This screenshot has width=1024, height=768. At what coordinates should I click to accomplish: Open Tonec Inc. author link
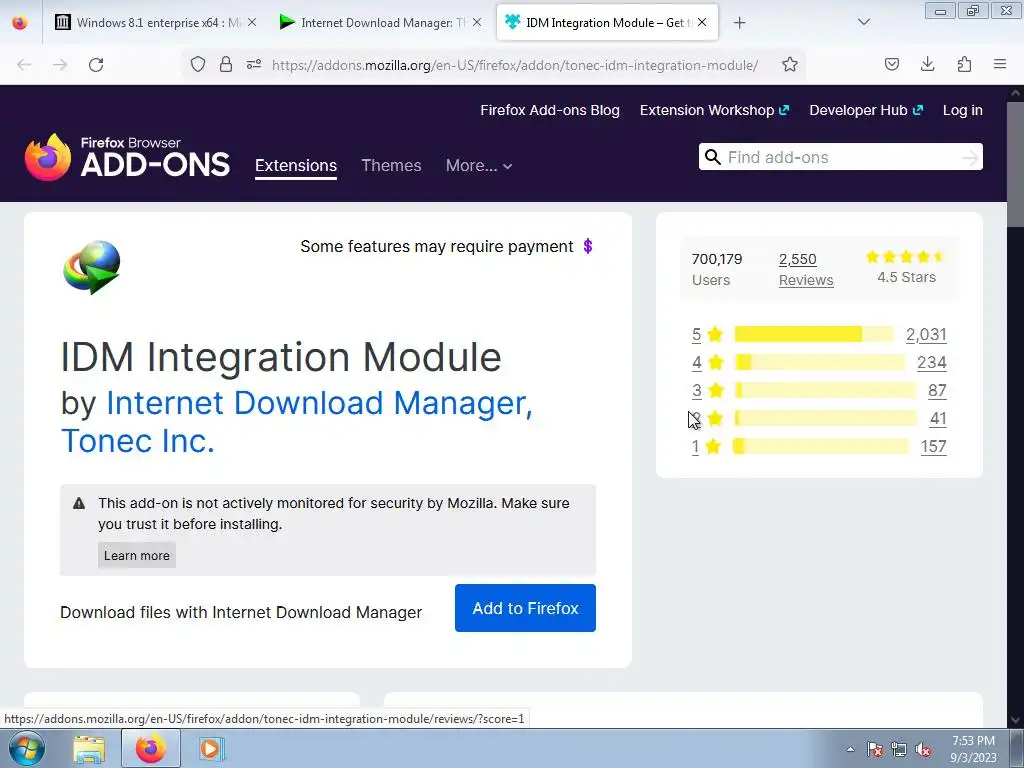(137, 441)
